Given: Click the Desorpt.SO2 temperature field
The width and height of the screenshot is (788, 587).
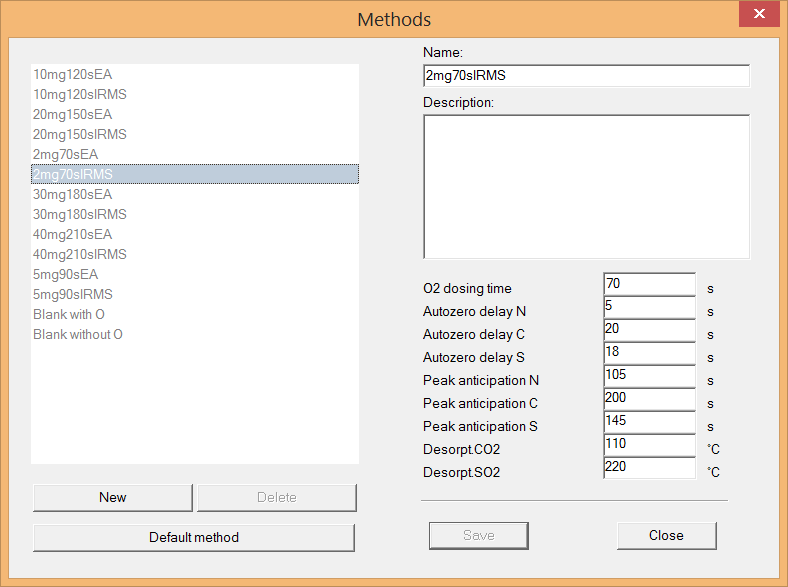Looking at the screenshot, I should 649,468.
